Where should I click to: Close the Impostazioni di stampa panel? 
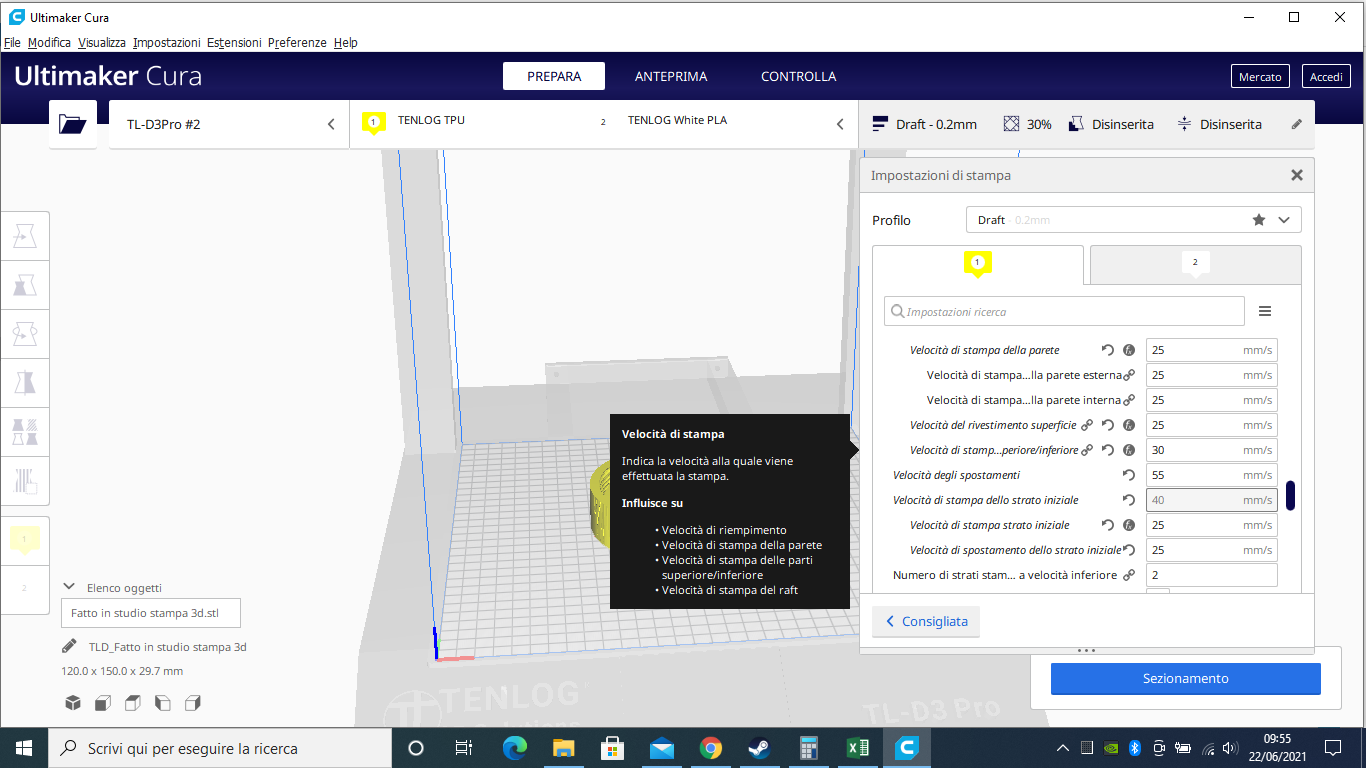coord(1297,175)
